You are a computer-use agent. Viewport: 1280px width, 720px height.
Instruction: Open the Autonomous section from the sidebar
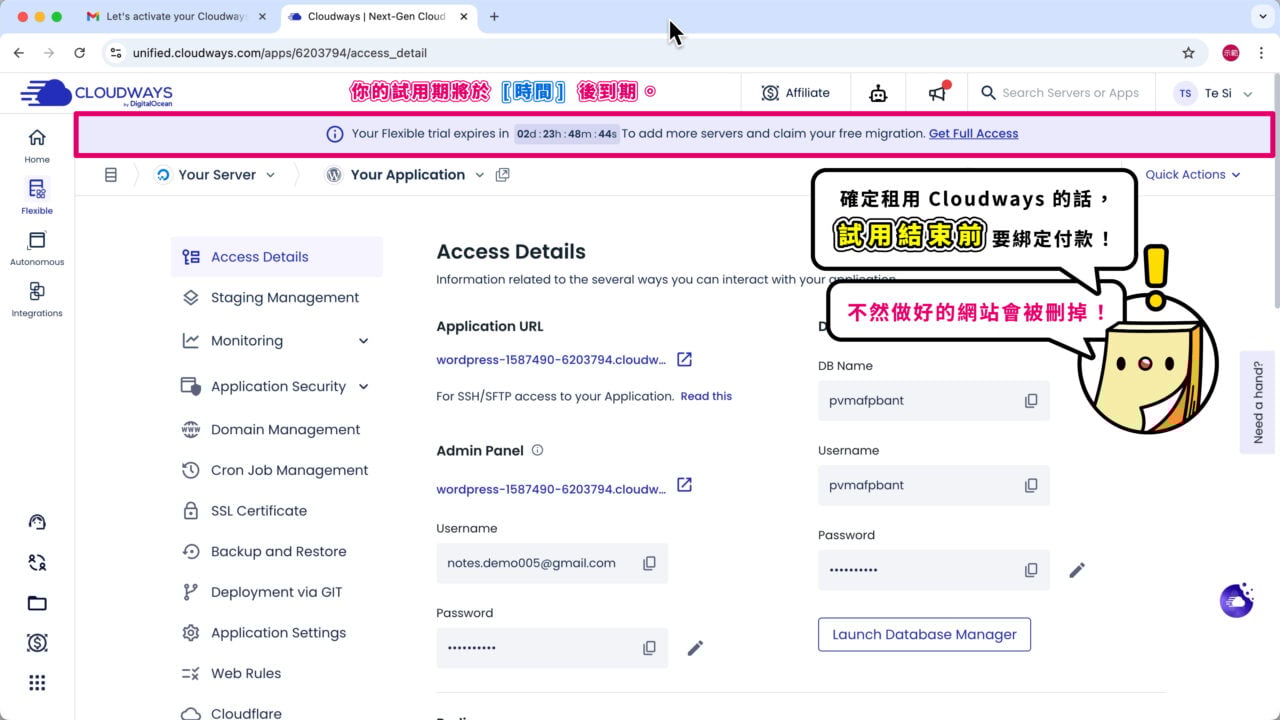tap(36, 251)
